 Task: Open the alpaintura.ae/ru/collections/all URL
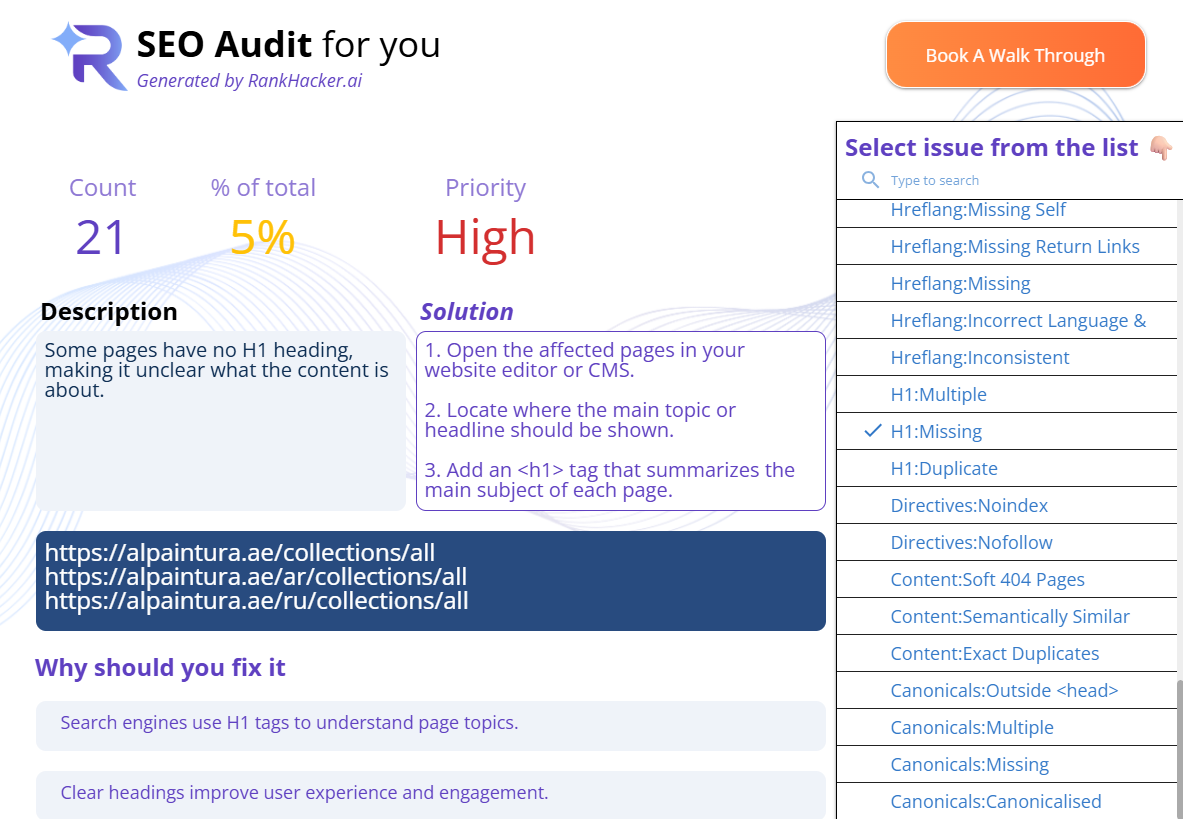tap(257, 601)
